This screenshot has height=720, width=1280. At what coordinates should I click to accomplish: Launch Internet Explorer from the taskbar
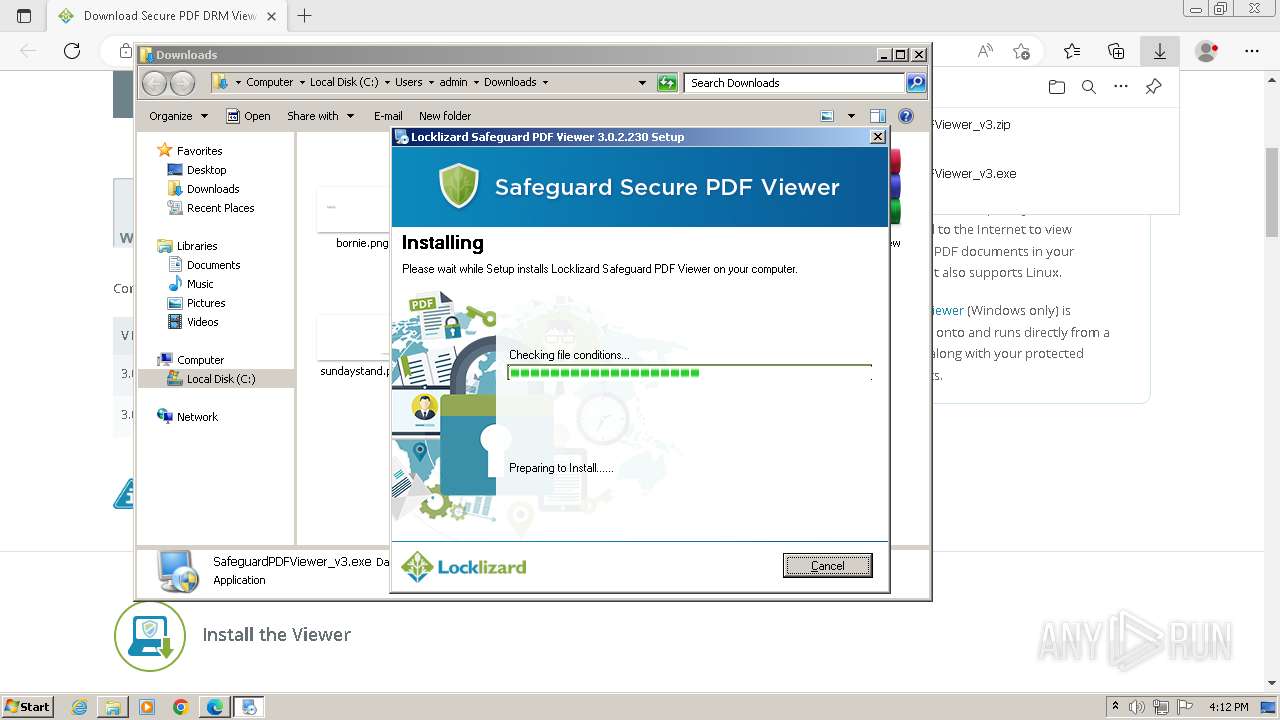tap(80, 707)
